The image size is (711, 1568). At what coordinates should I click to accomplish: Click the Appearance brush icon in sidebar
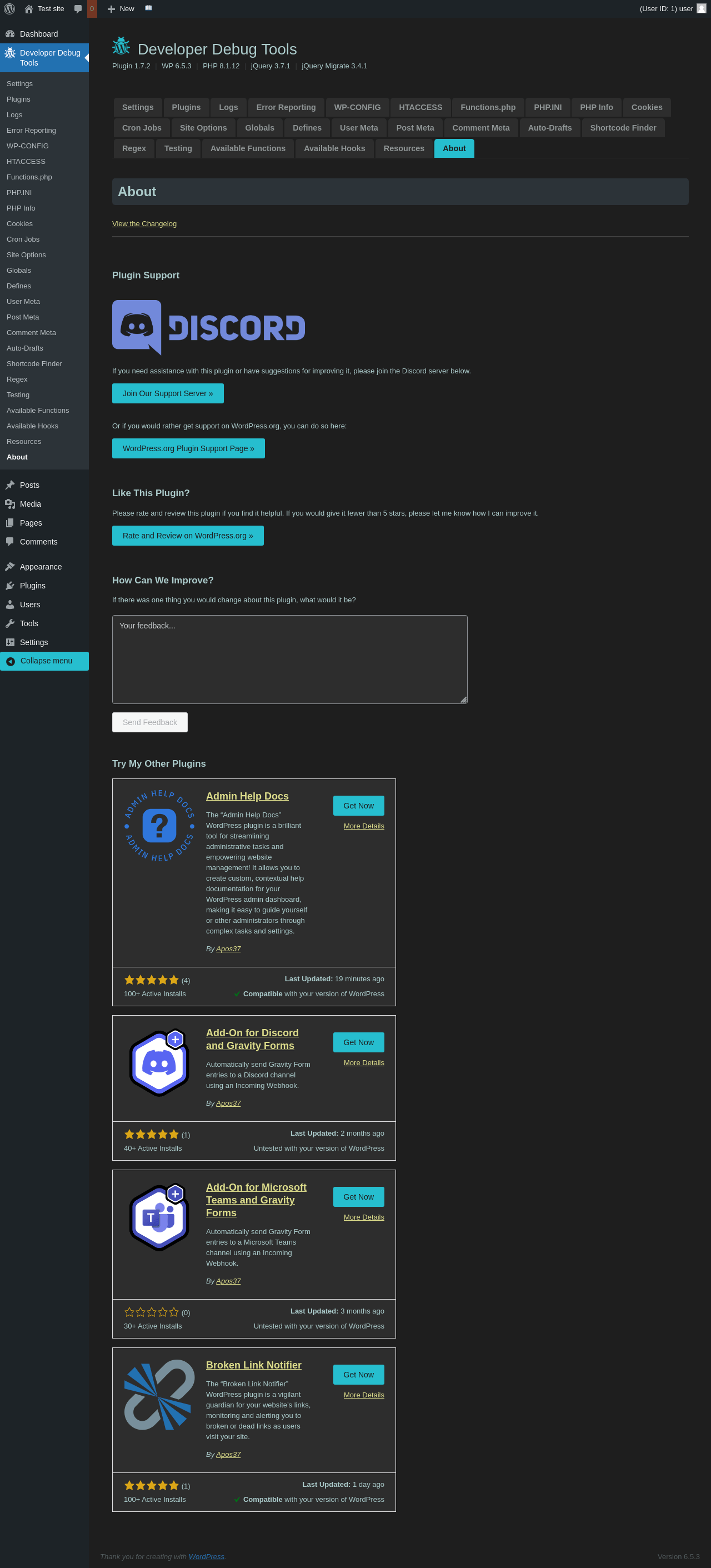[10, 567]
